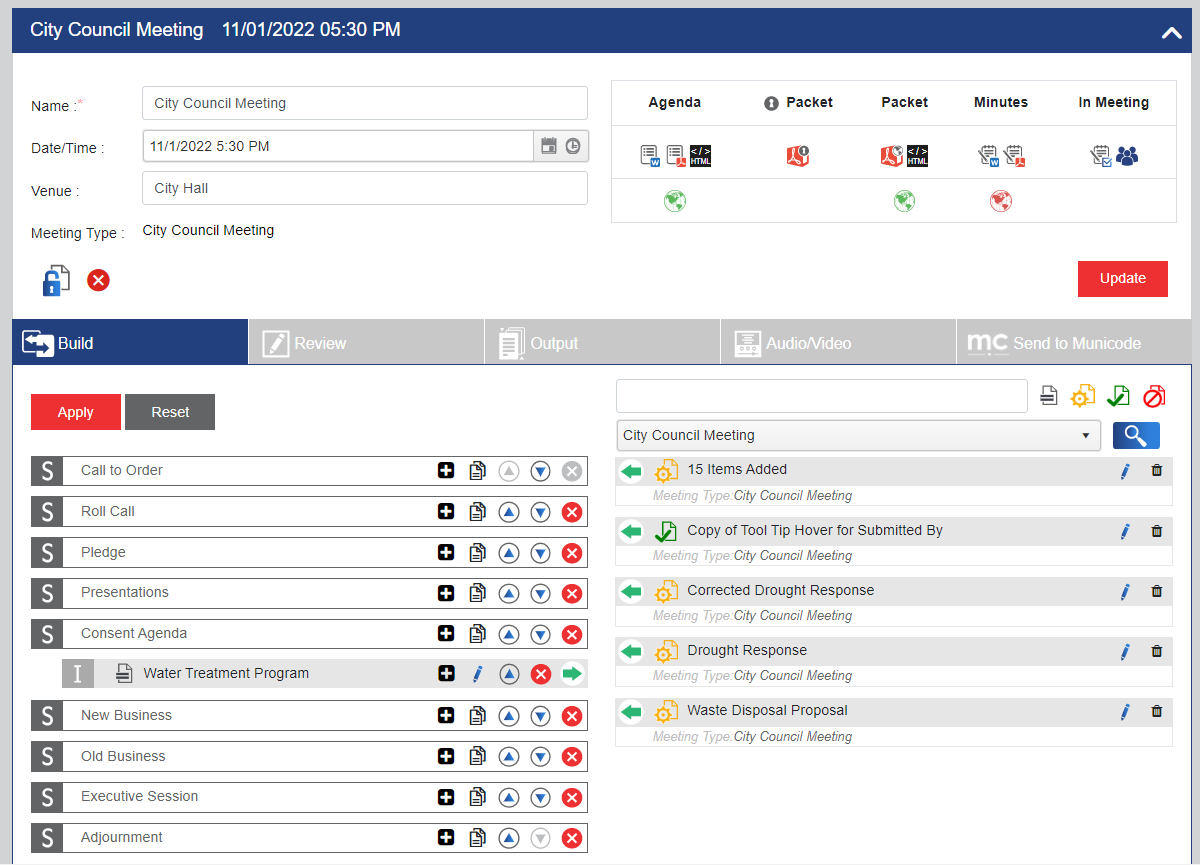
Task: Filter by in-progress gear items icon
Action: point(1083,396)
